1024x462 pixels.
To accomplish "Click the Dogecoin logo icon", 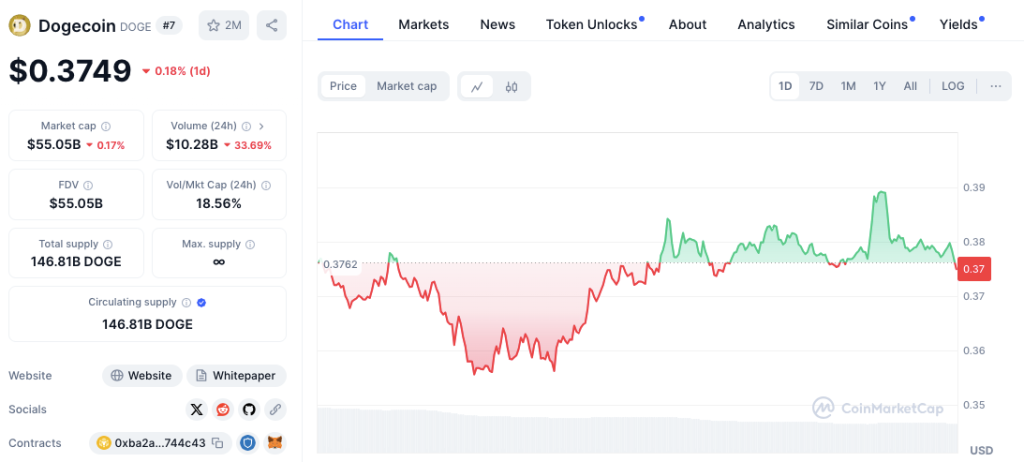I will tap(20, 25).
